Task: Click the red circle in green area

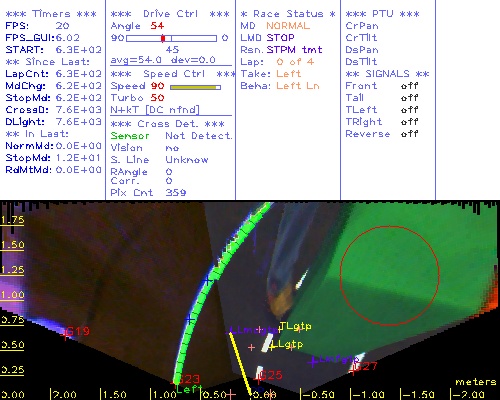Action: coord(390,275)
